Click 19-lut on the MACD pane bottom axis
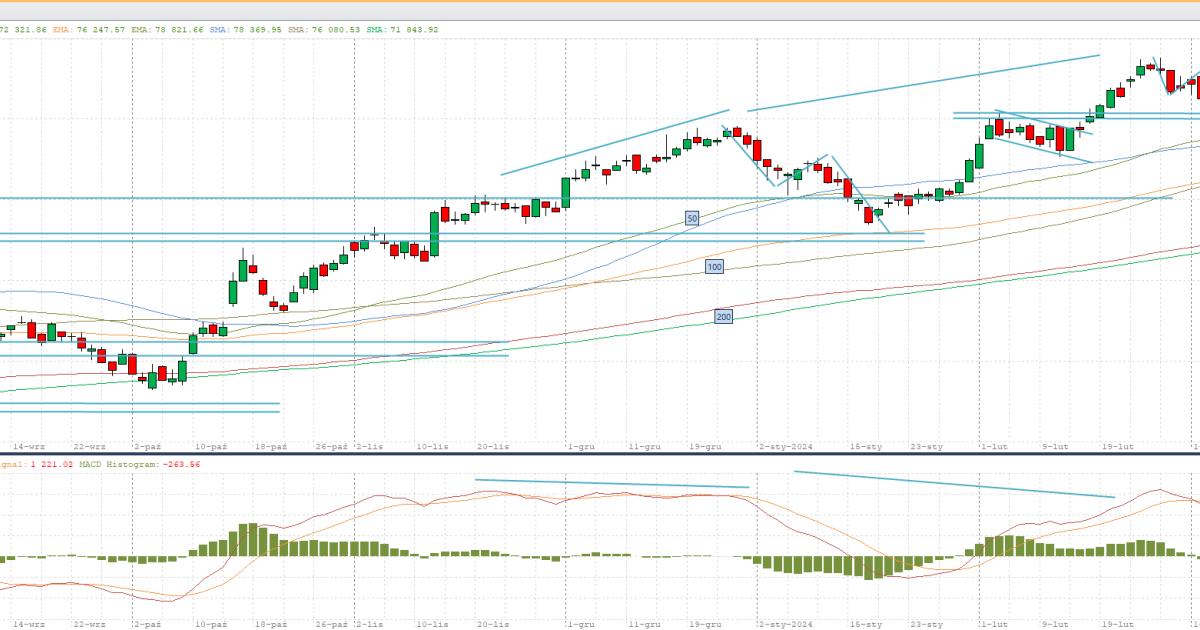The height and width of the screenshot is (630, 1200). coord(1117,623)
